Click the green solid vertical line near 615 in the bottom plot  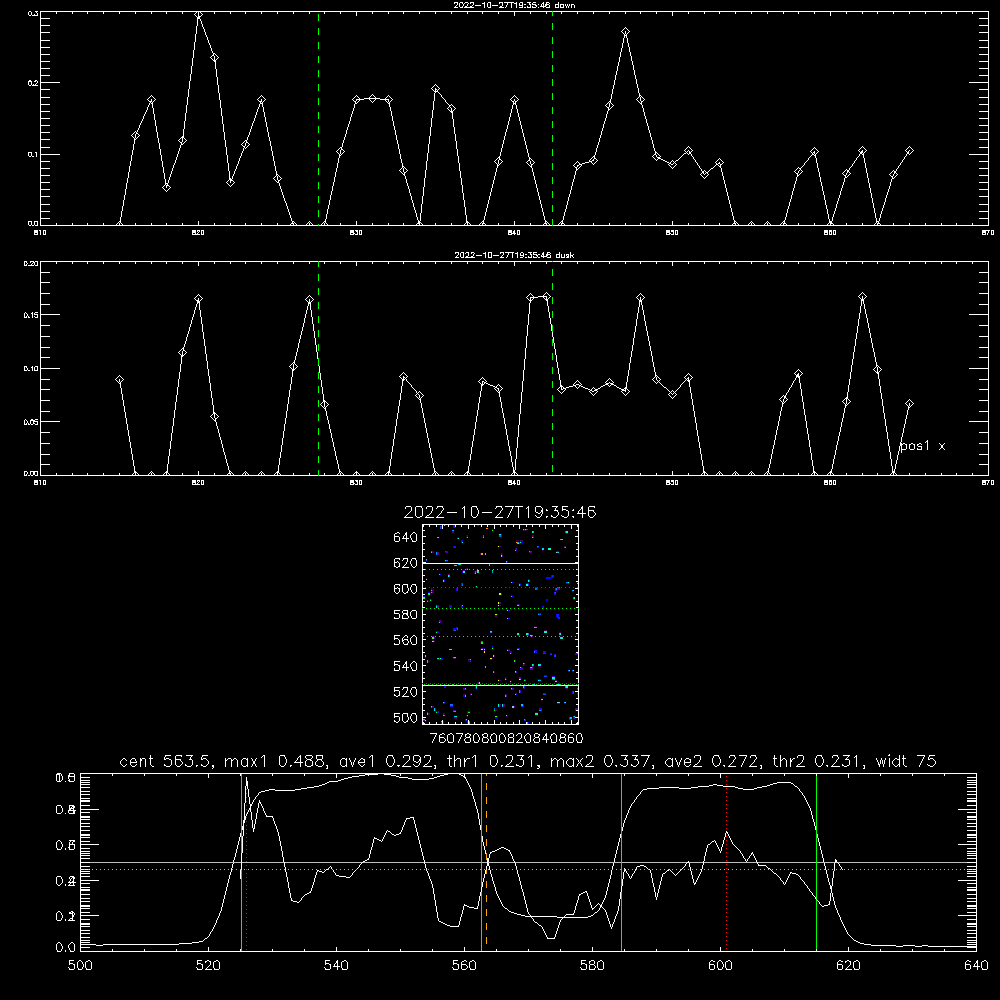tap(816, 861)
